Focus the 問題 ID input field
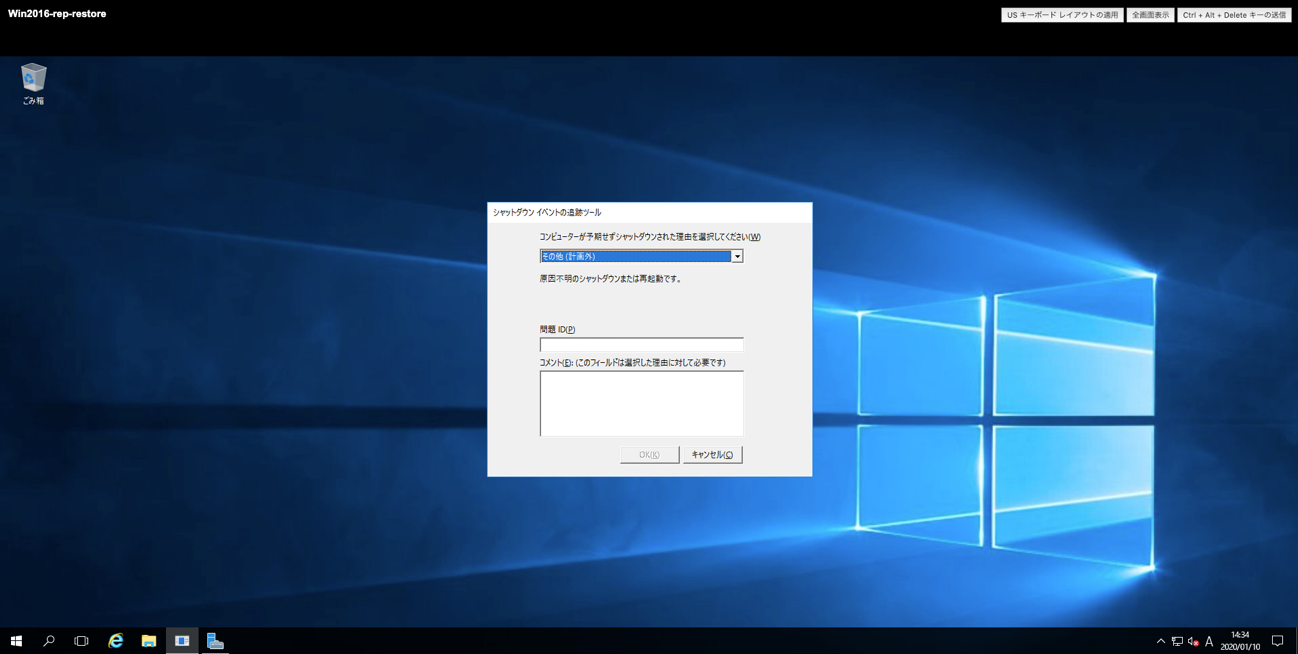Image resolution: width=1298 pixels, height=654 pixels. [x=641, y=344]
